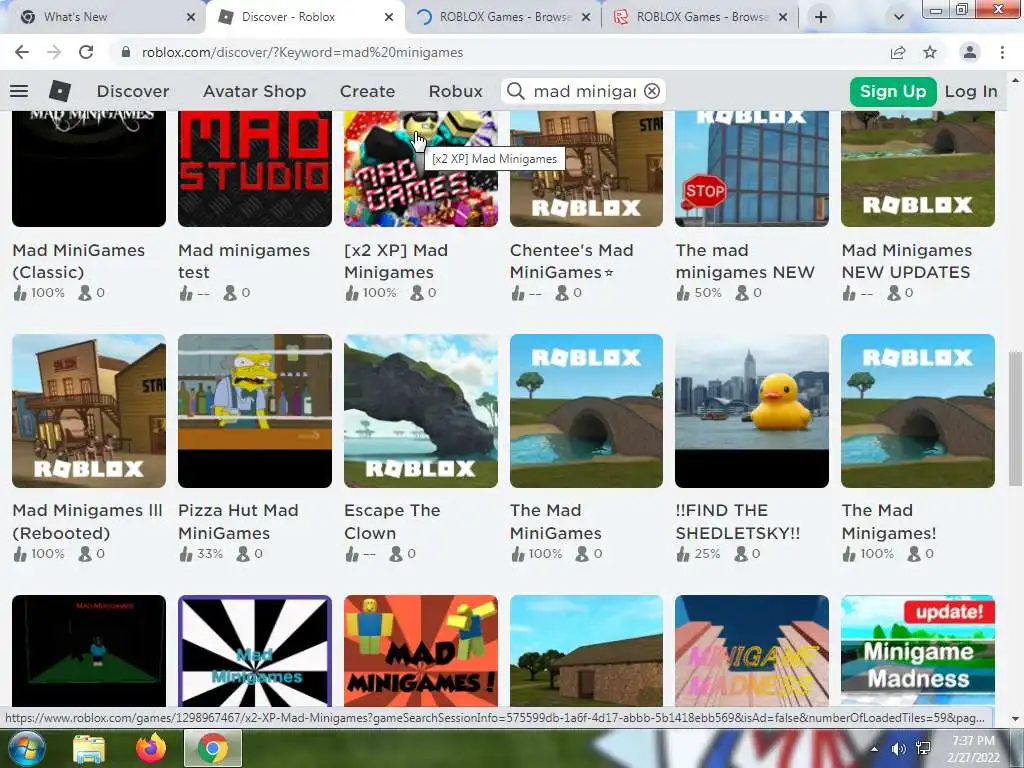Viewport: 1024px width, 768px height.
Task: Click the Log In link
Action: pyautogui.click(x=970, y=91)
